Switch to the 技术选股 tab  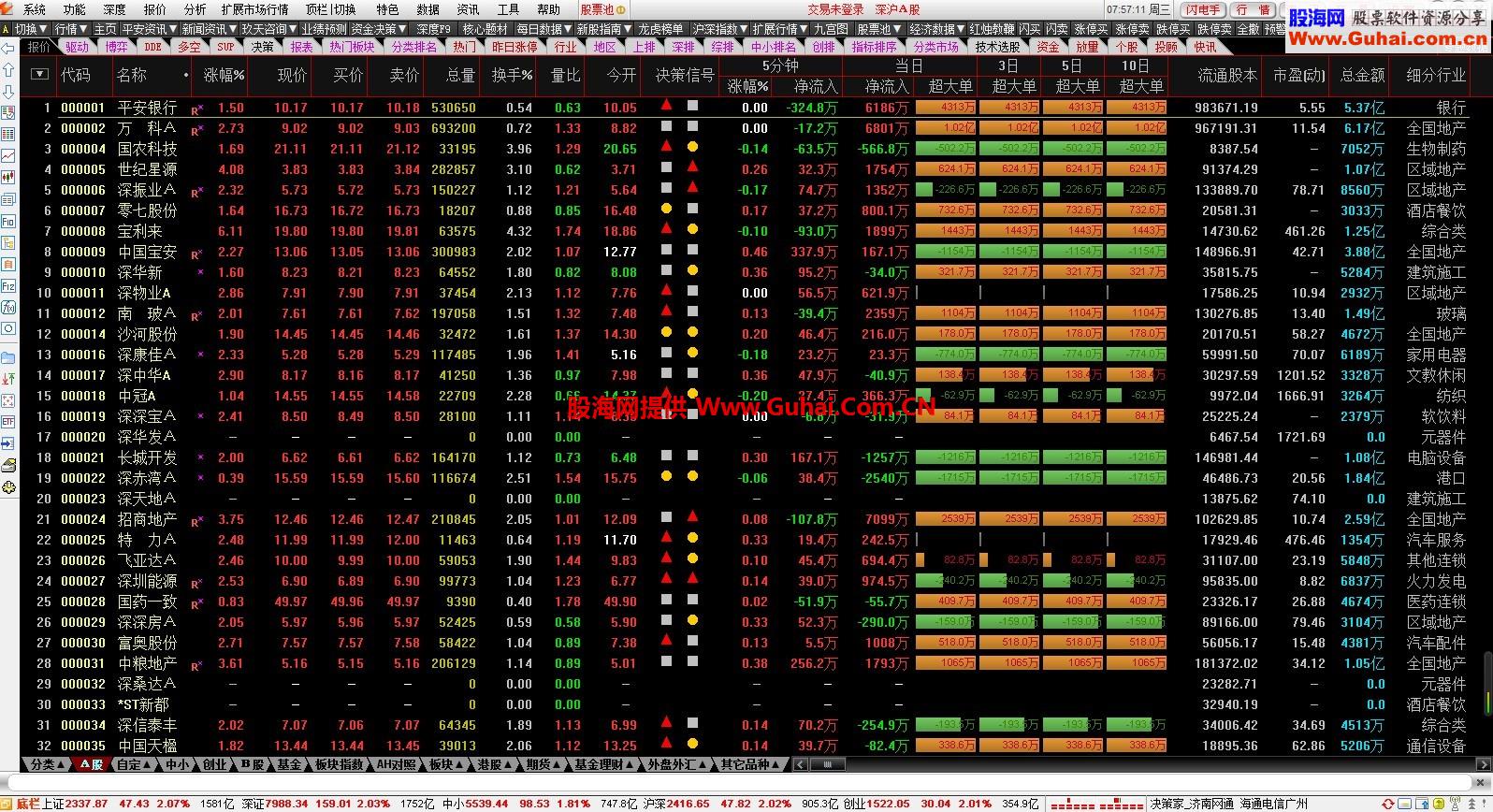point(998,47)
